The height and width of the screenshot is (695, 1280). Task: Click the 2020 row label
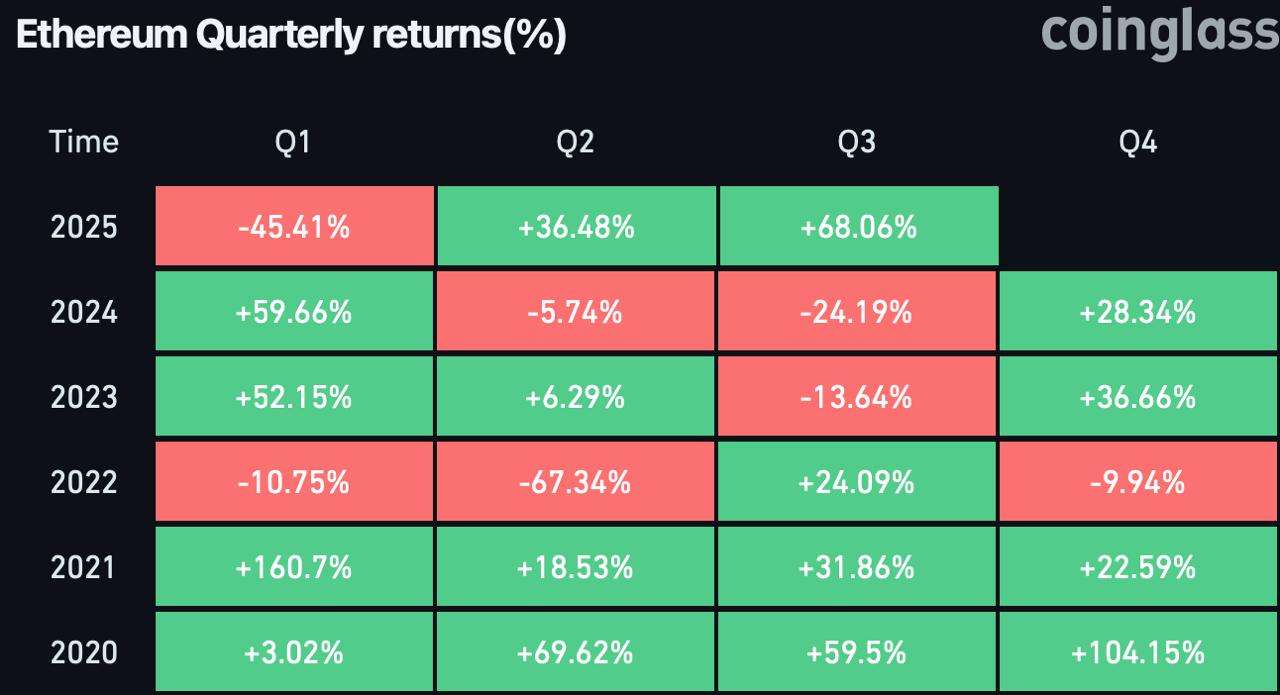click(x=84, y=653)
